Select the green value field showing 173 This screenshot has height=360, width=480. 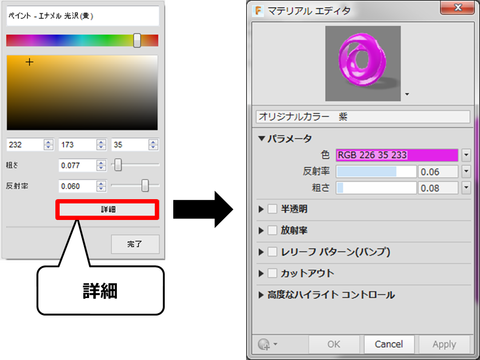coord(77,145)
